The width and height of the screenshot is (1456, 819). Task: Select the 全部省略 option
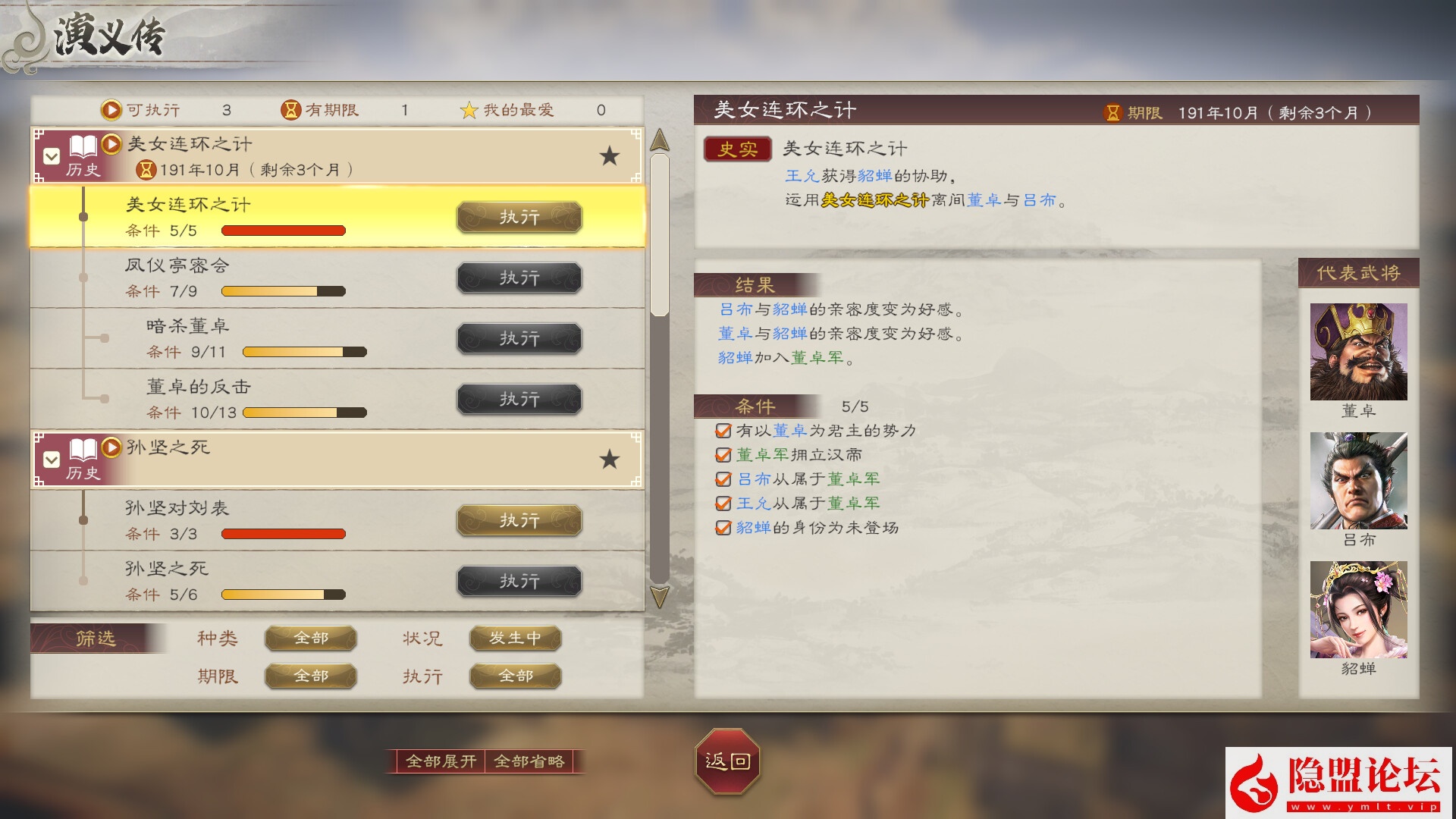pos(529,761)
